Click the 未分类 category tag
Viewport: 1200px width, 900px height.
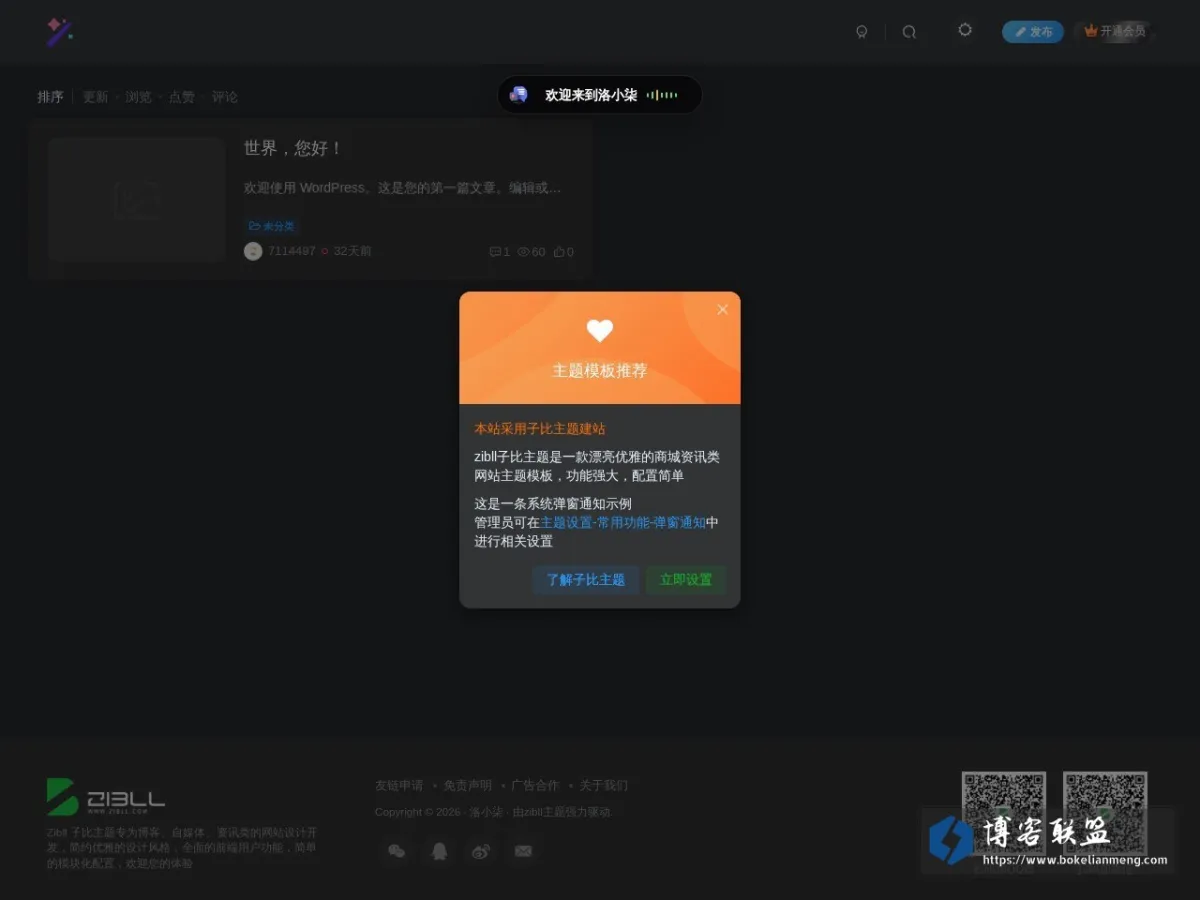(272, 227)
